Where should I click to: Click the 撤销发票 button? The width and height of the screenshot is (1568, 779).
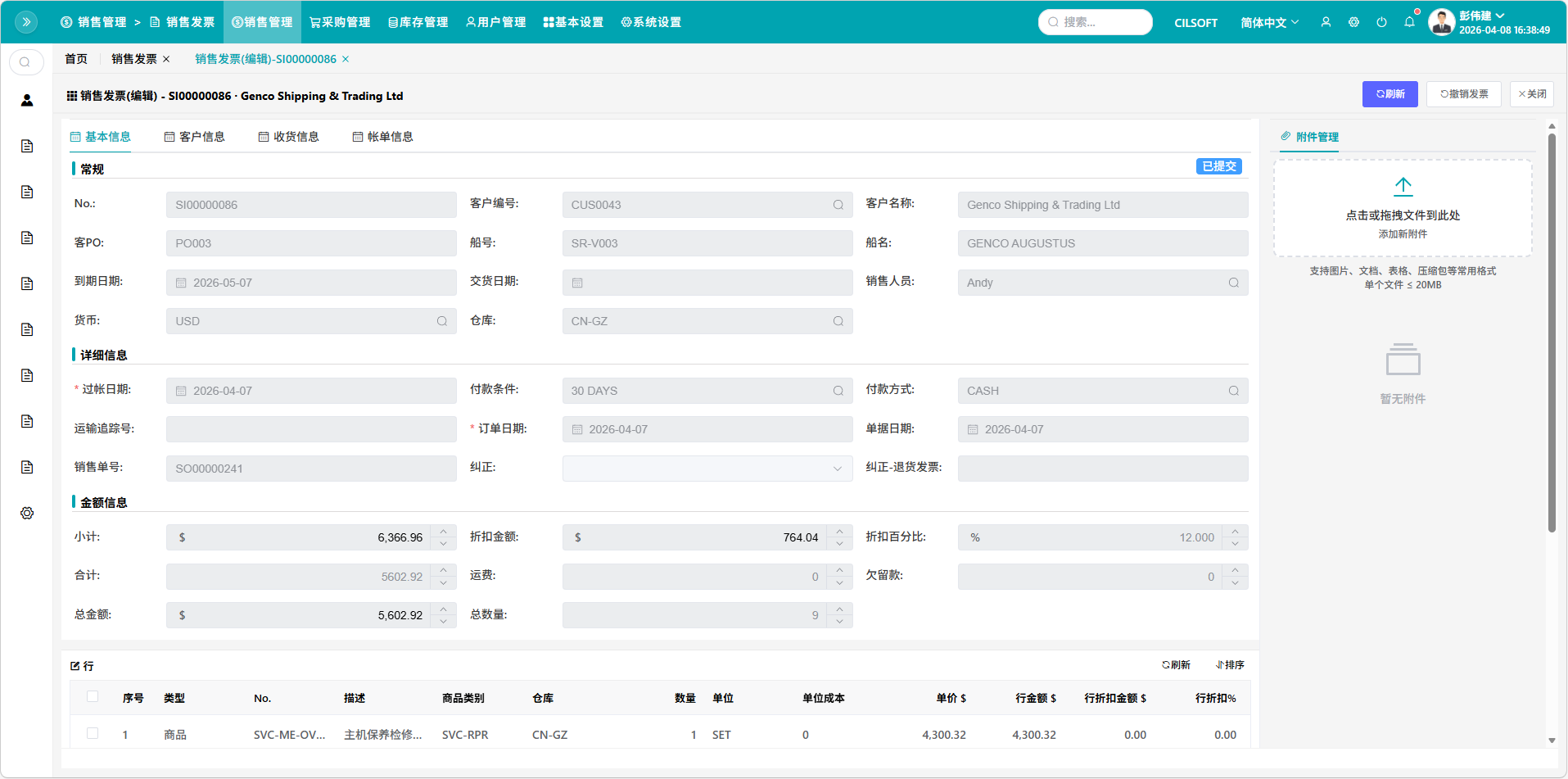(1463, 94)
